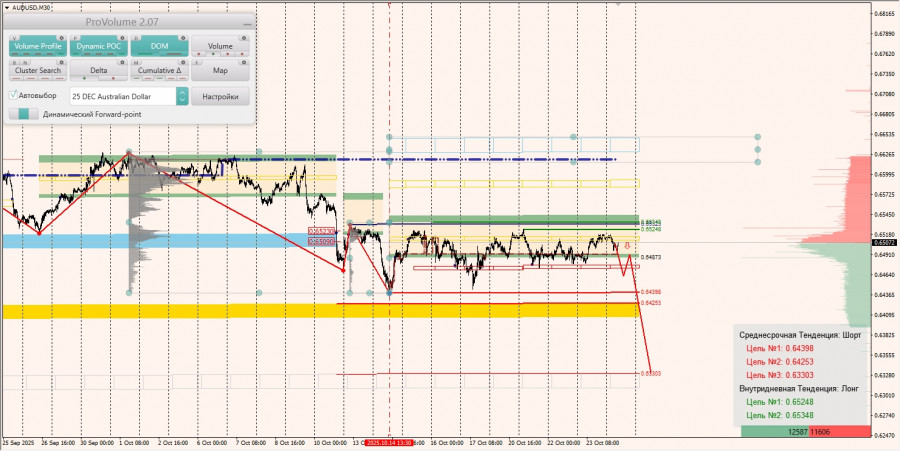Click green target Цель №1: 0.65248
The image size is (900, 451).
click(x=780, y=402)
